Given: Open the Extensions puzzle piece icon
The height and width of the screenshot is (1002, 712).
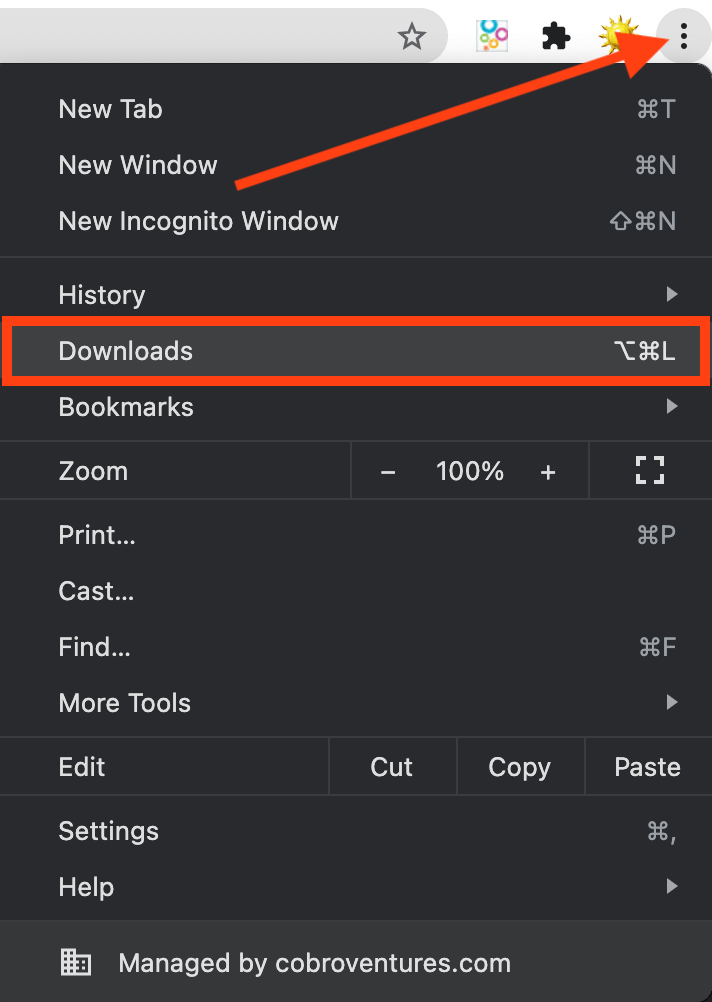Looking at the screenshot, I should 555,36.
